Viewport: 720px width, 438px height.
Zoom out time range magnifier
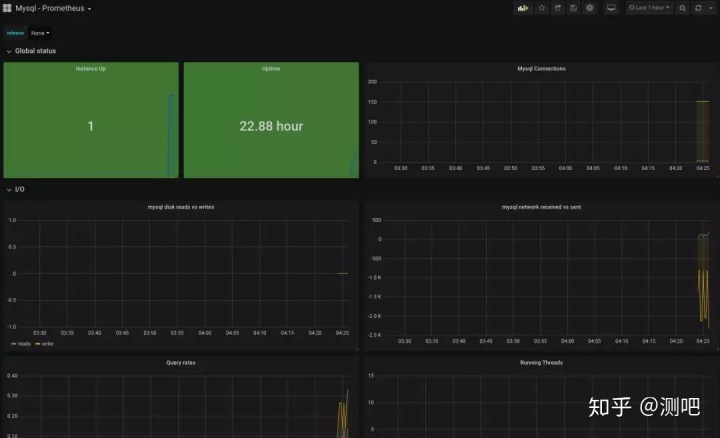[683, 8]
